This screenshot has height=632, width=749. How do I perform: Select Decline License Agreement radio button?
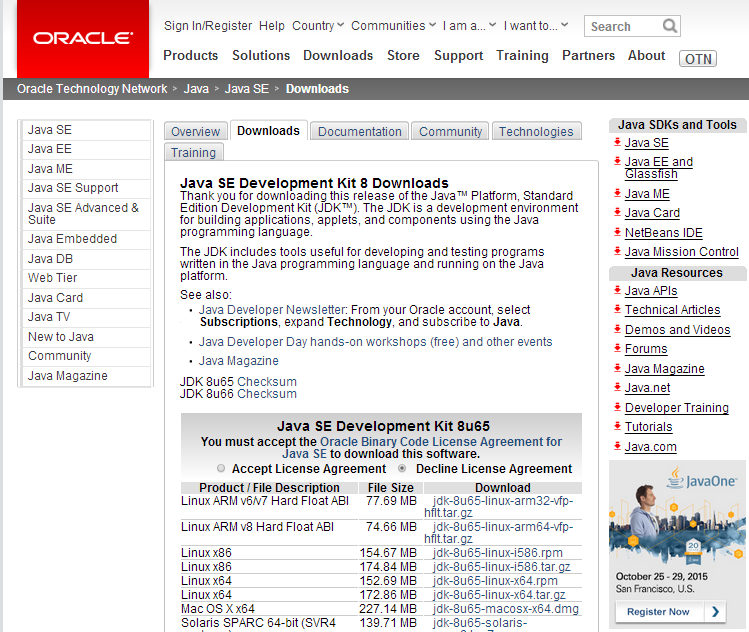[403, 468]
